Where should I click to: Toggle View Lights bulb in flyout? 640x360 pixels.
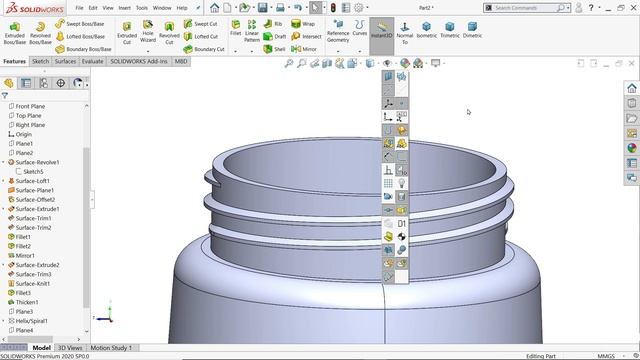click(x=402, y=183)
